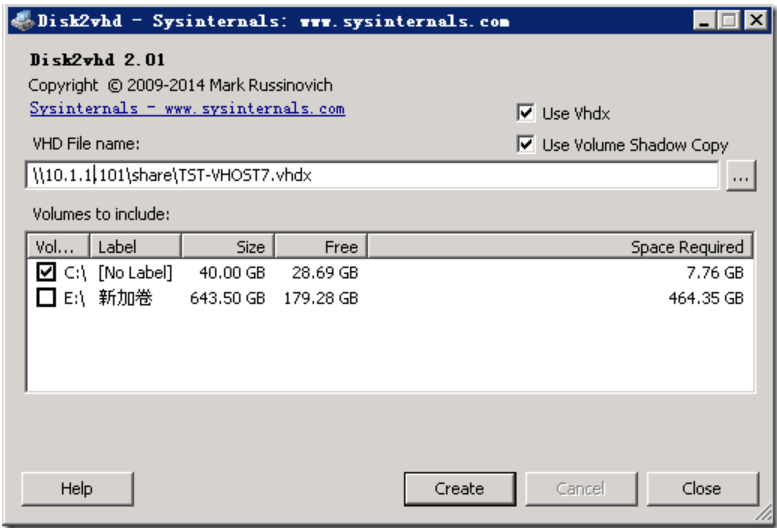Uncheck the C:\ volume checkbox
The height and width of the screenshot is (528, 777).
tap(46, 272)
